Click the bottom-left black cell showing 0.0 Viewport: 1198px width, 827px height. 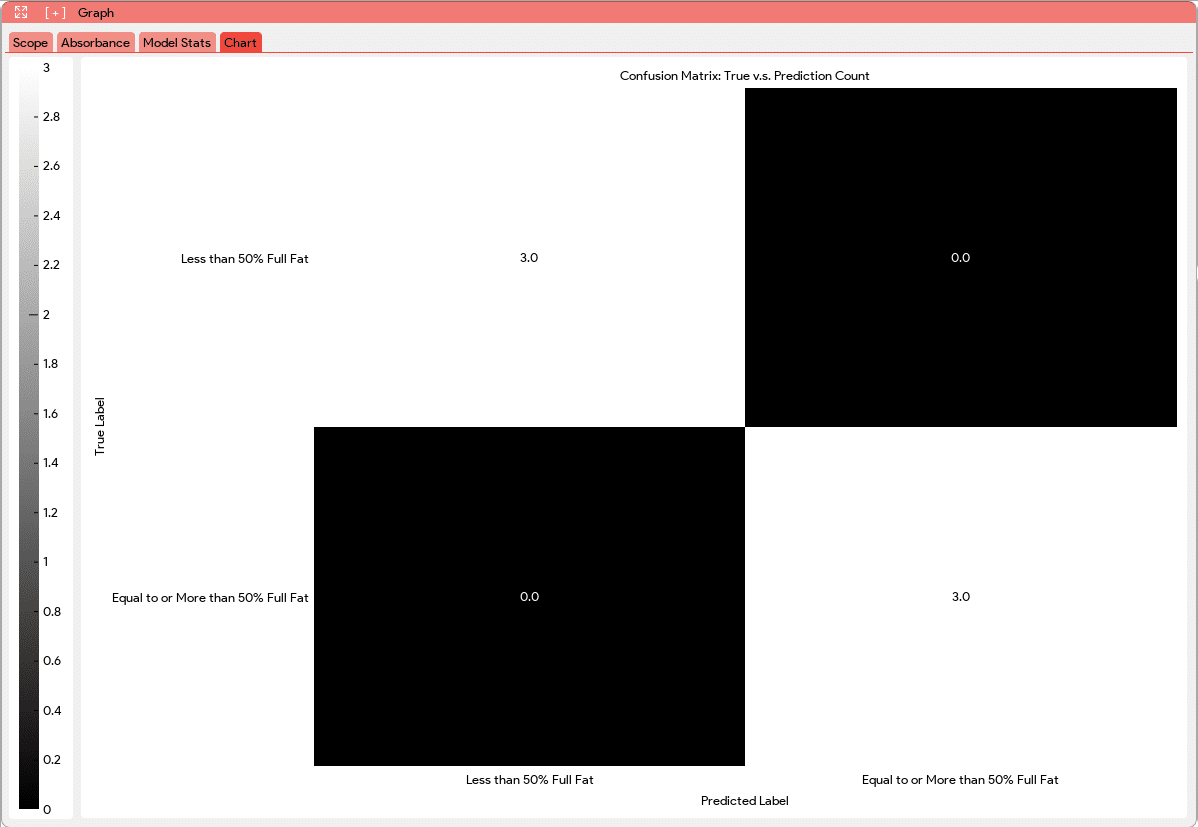[529, 596]
